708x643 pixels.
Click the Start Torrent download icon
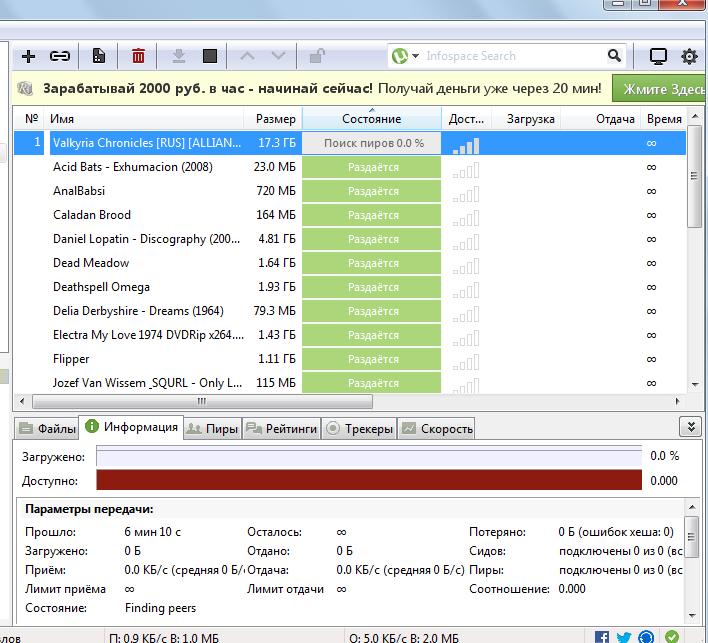(179, 56)
